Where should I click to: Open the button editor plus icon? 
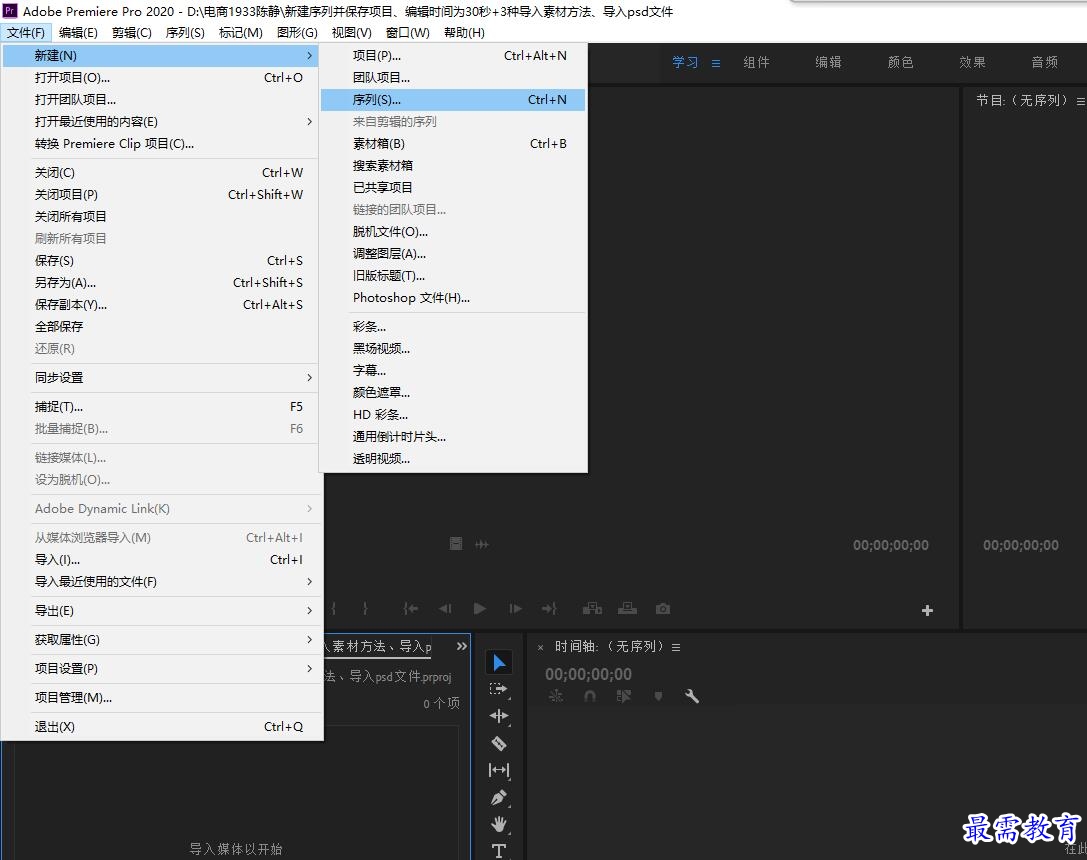click(x=927, y=611)
